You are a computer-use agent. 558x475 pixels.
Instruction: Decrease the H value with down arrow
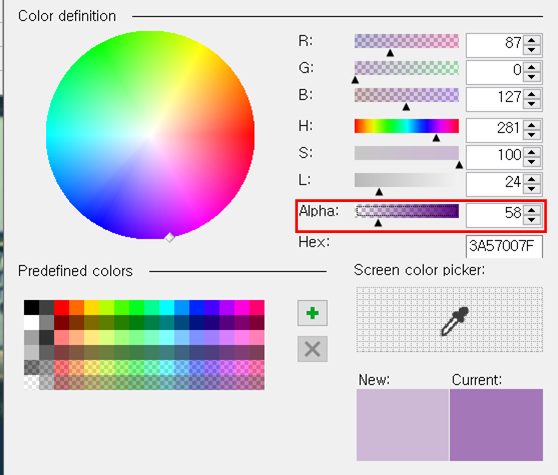(532, 134)
